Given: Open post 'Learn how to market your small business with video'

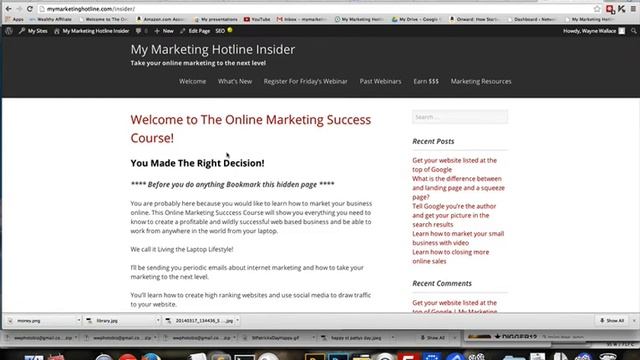Looking at the screenshot, I should pyautogui.click(x=458, y=238).
